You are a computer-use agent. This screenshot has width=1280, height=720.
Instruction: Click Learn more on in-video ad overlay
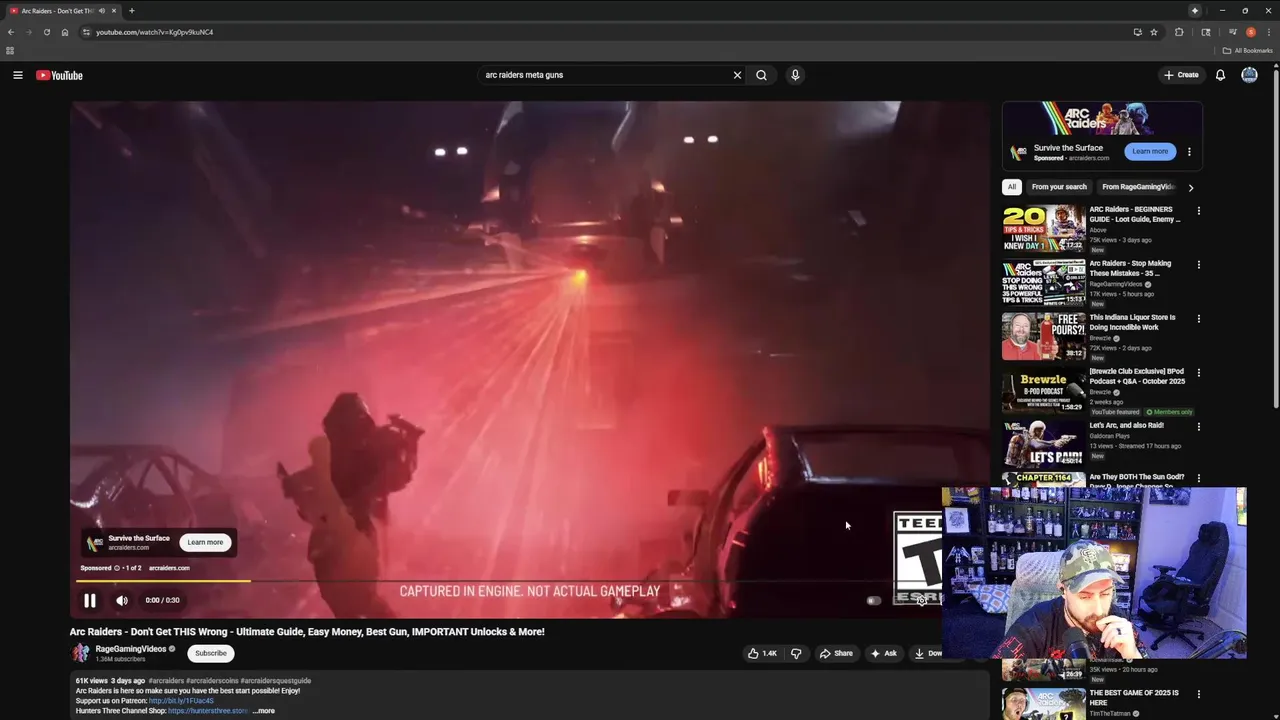pos(205,542)
